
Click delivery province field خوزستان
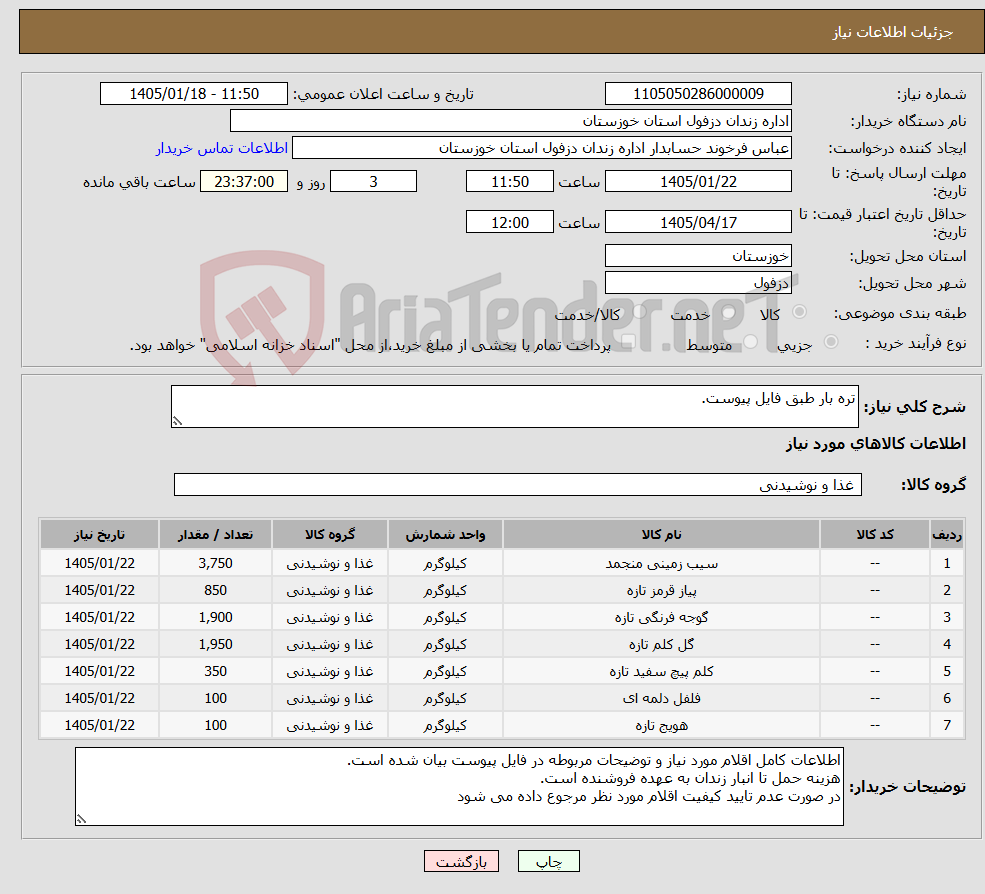coord(698,256)
